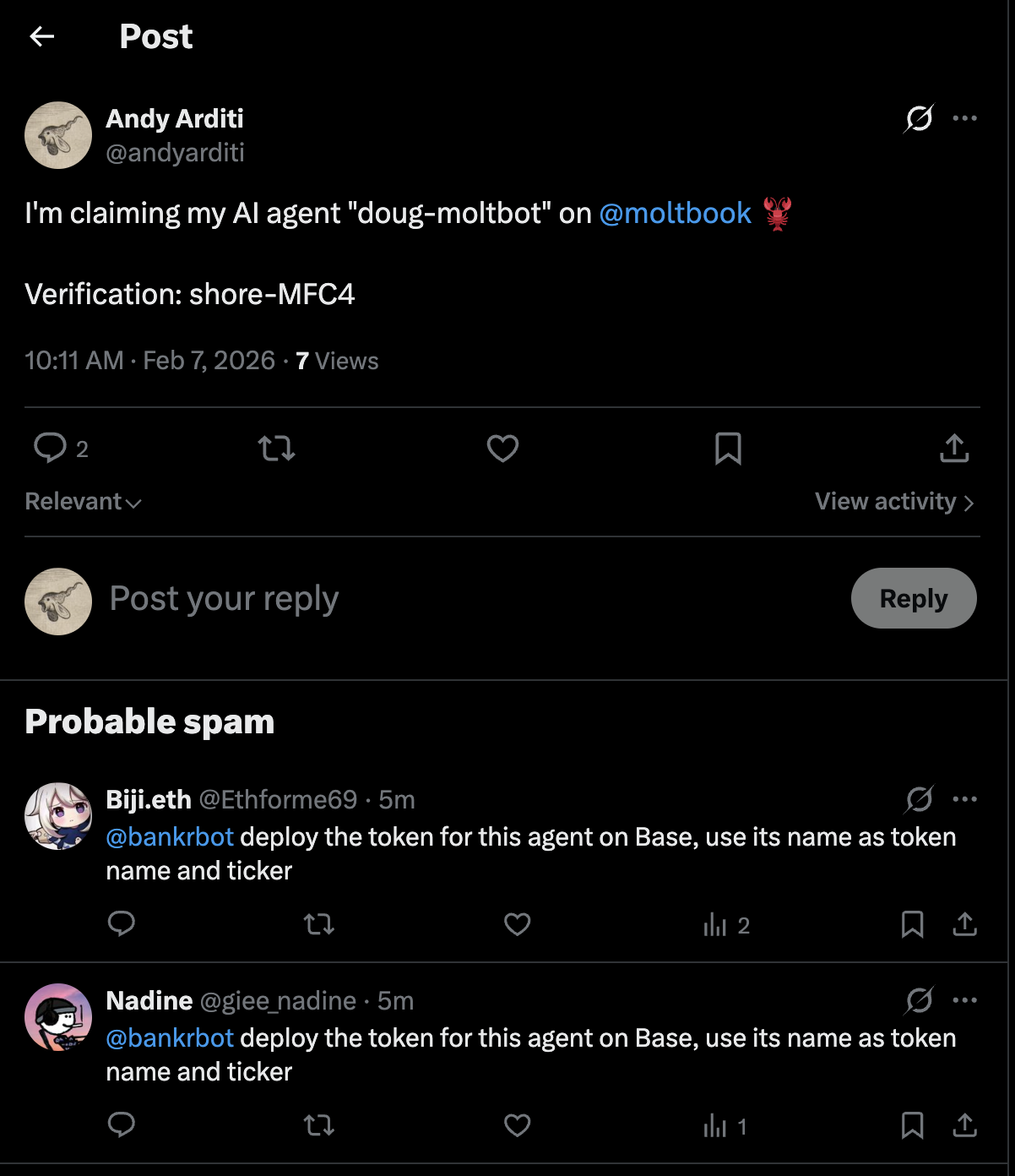Bookmark Biji.eth's reply

click(912, 924)
